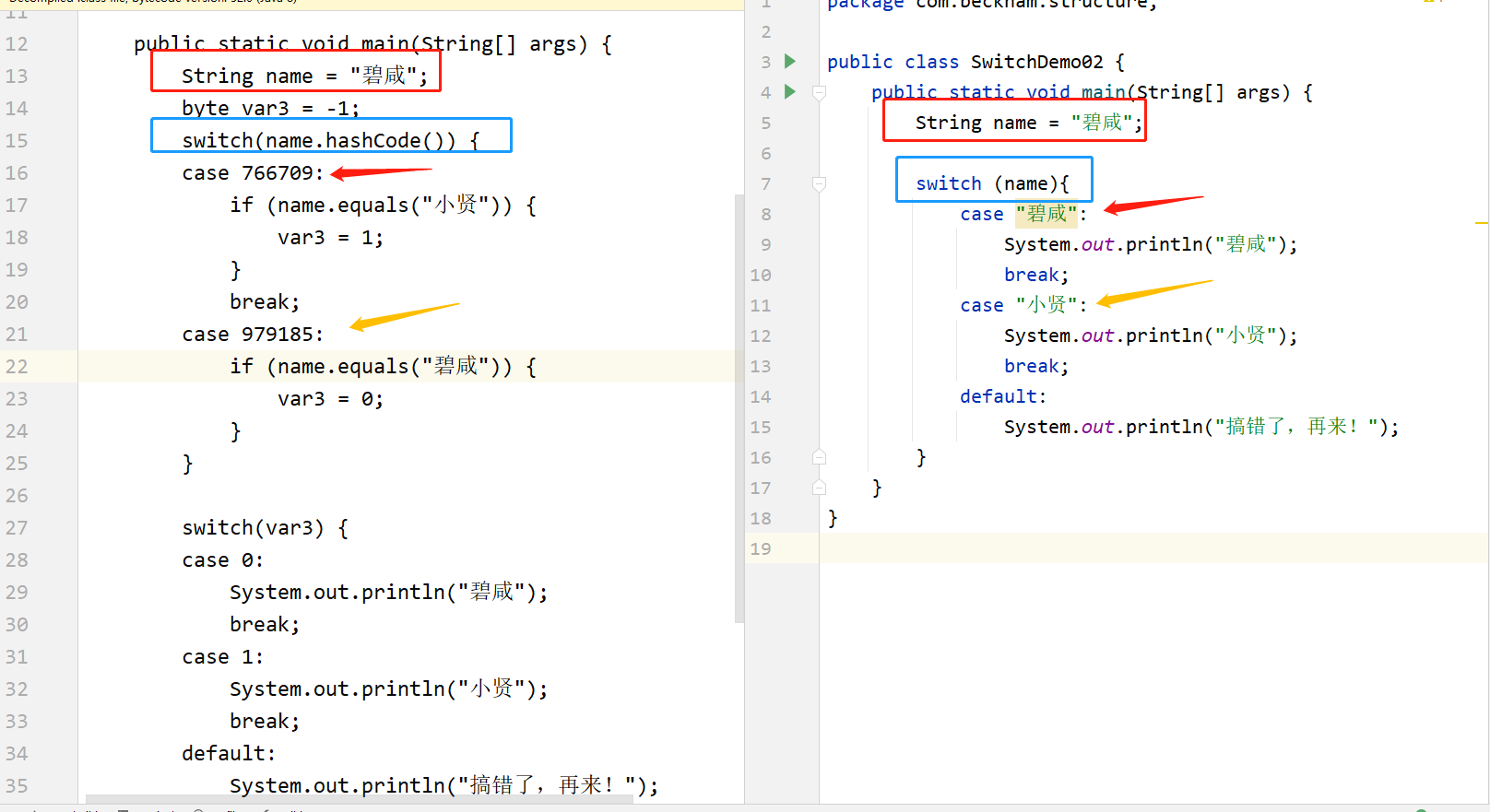Click System.out.println("碧咸") on left line 29
Viewport: 1490px width, 812px height.
pyautogui.click(x=389, y=593)
